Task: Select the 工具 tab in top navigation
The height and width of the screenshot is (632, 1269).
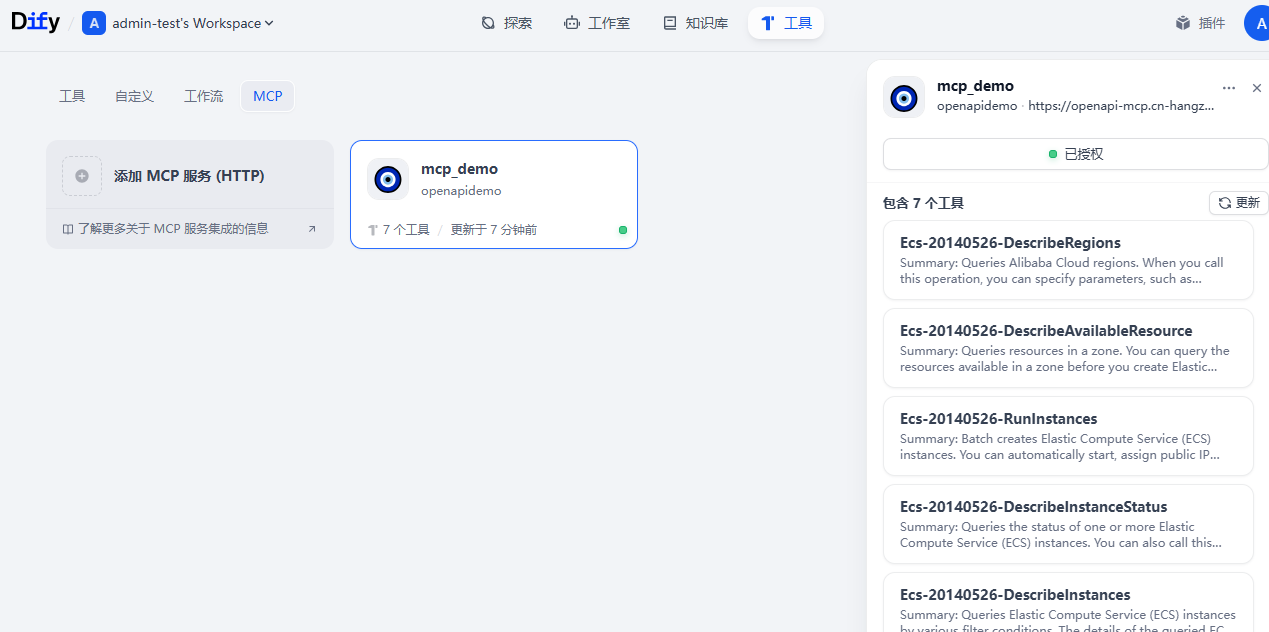Action: click(x=786, y=23)
